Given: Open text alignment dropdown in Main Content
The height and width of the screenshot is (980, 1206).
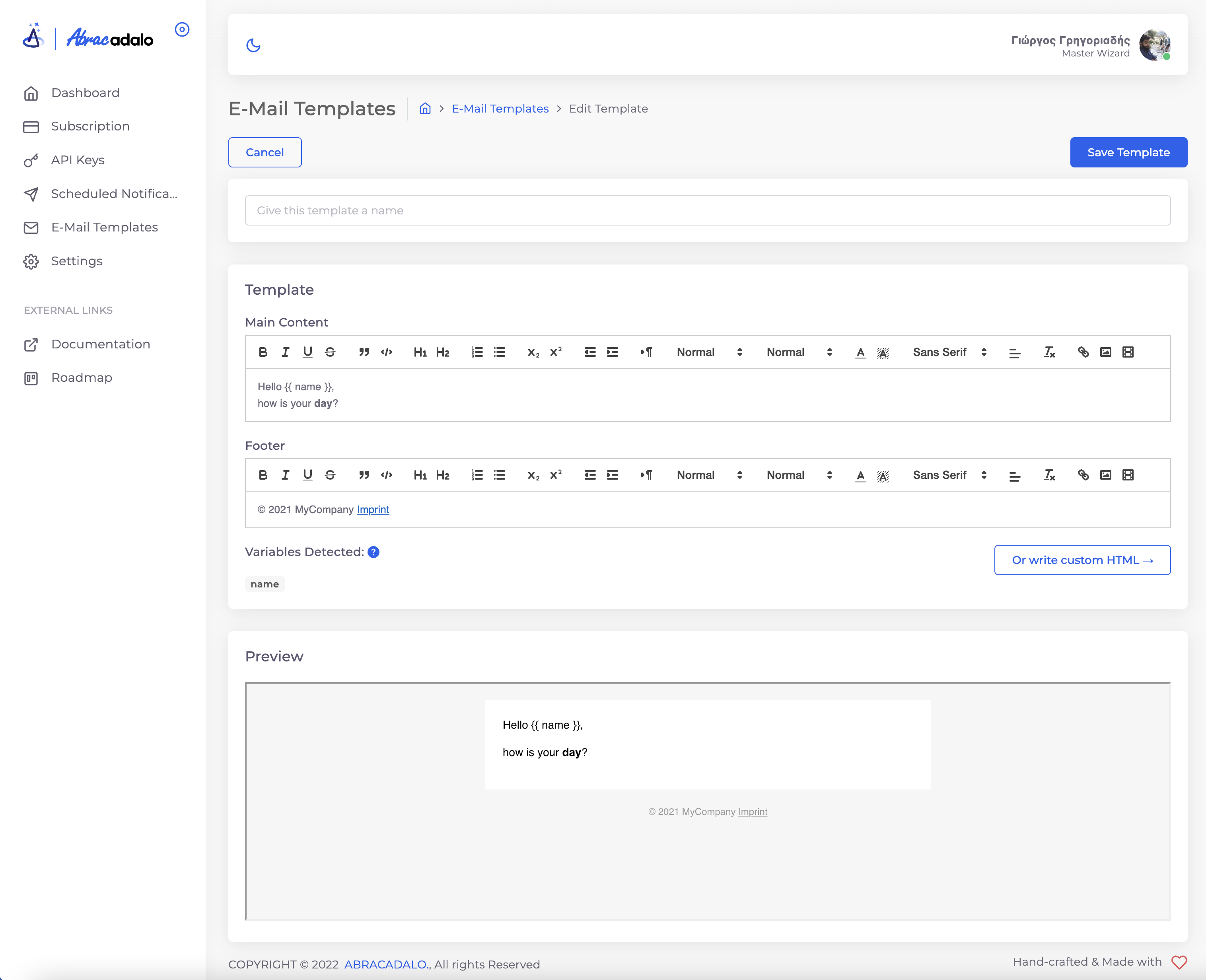Looking at the screenshot, I should [1015, 353].
